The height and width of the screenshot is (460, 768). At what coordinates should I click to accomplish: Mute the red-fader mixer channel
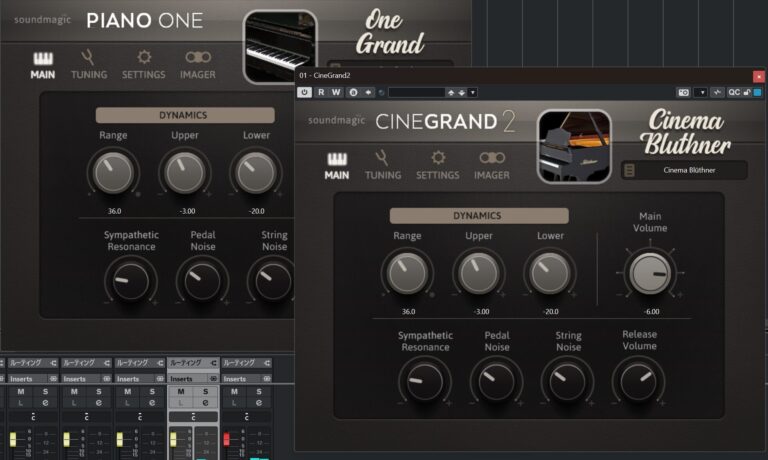point(234,391)
